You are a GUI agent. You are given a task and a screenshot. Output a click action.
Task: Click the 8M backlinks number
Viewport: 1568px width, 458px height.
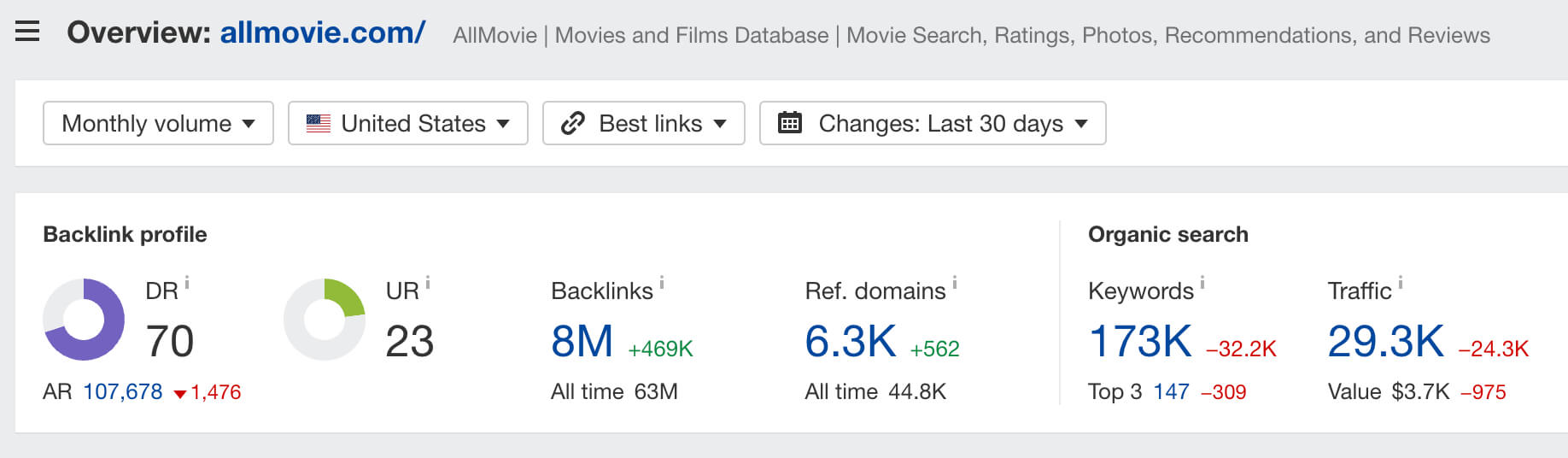pos(582,342)
